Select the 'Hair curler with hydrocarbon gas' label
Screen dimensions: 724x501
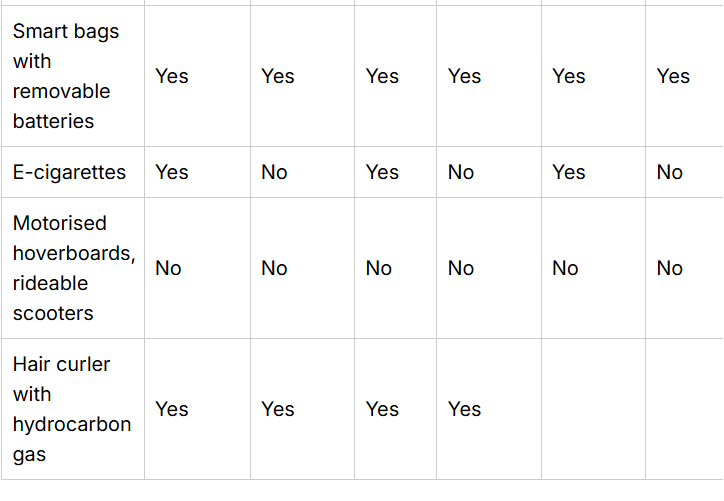click(x=71, y=409)
